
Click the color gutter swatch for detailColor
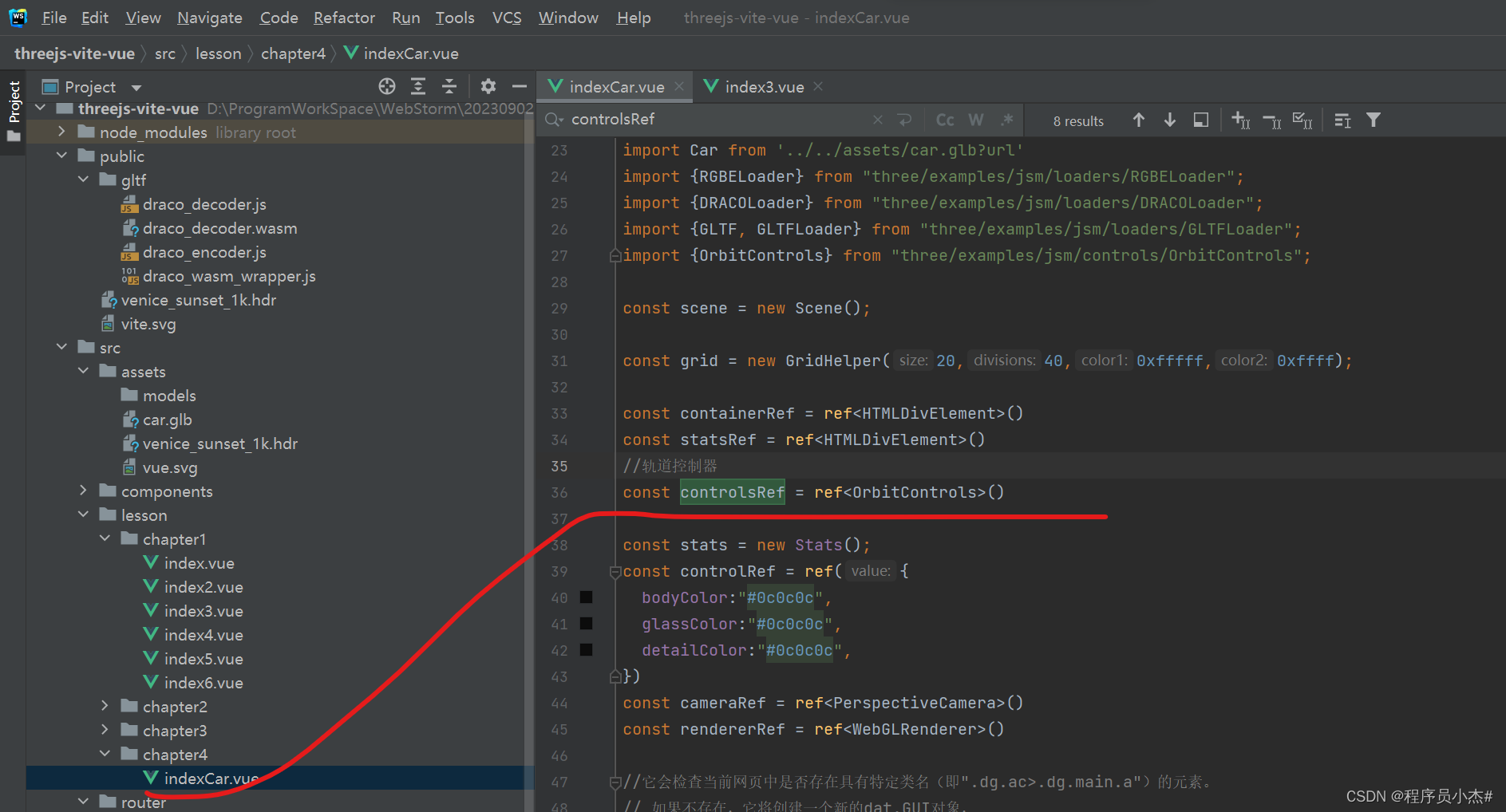pos(586,650)
